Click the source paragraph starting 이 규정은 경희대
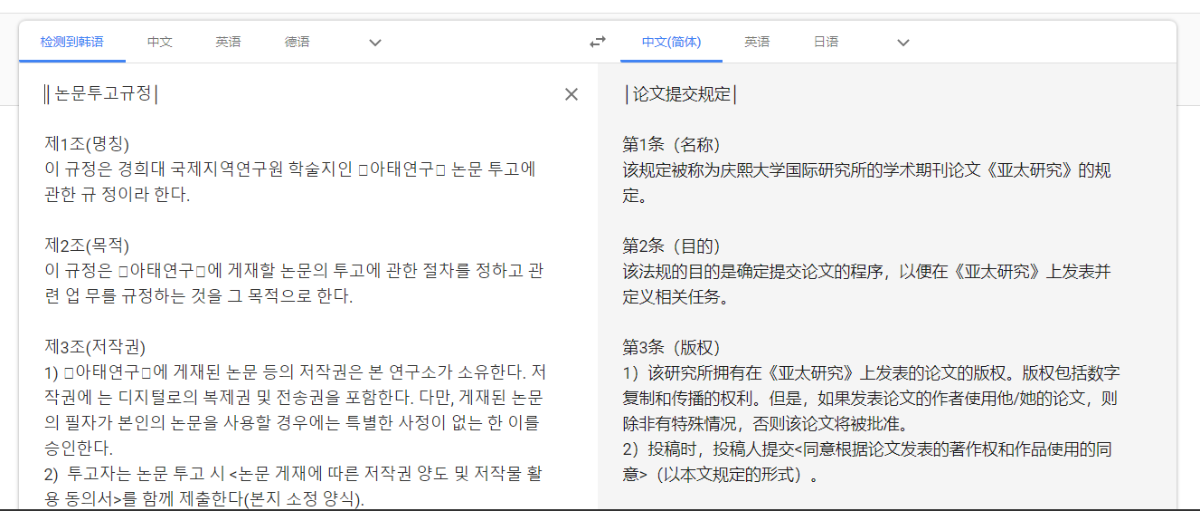This screenshot has width=1200, height=511. point(291,182)
